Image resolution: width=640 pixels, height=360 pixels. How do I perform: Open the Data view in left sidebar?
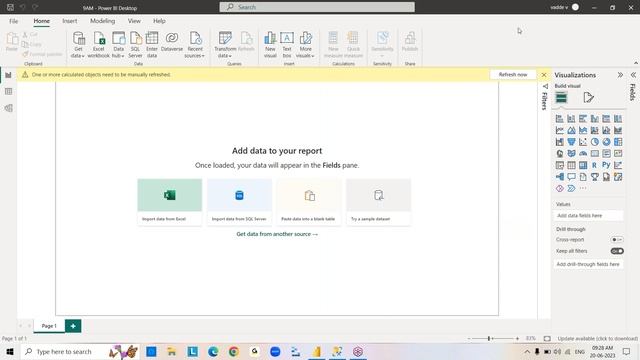point(8,91)
